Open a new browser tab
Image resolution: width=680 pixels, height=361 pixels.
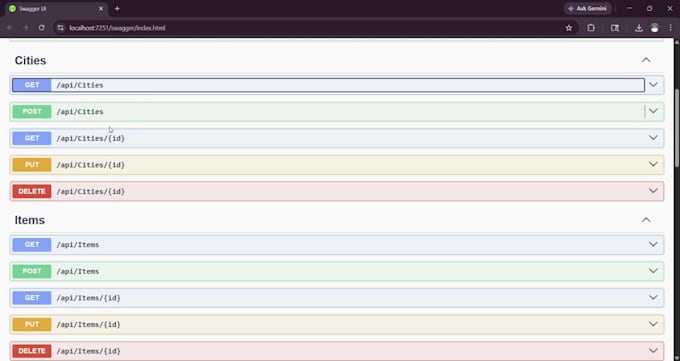coord(117,9)
